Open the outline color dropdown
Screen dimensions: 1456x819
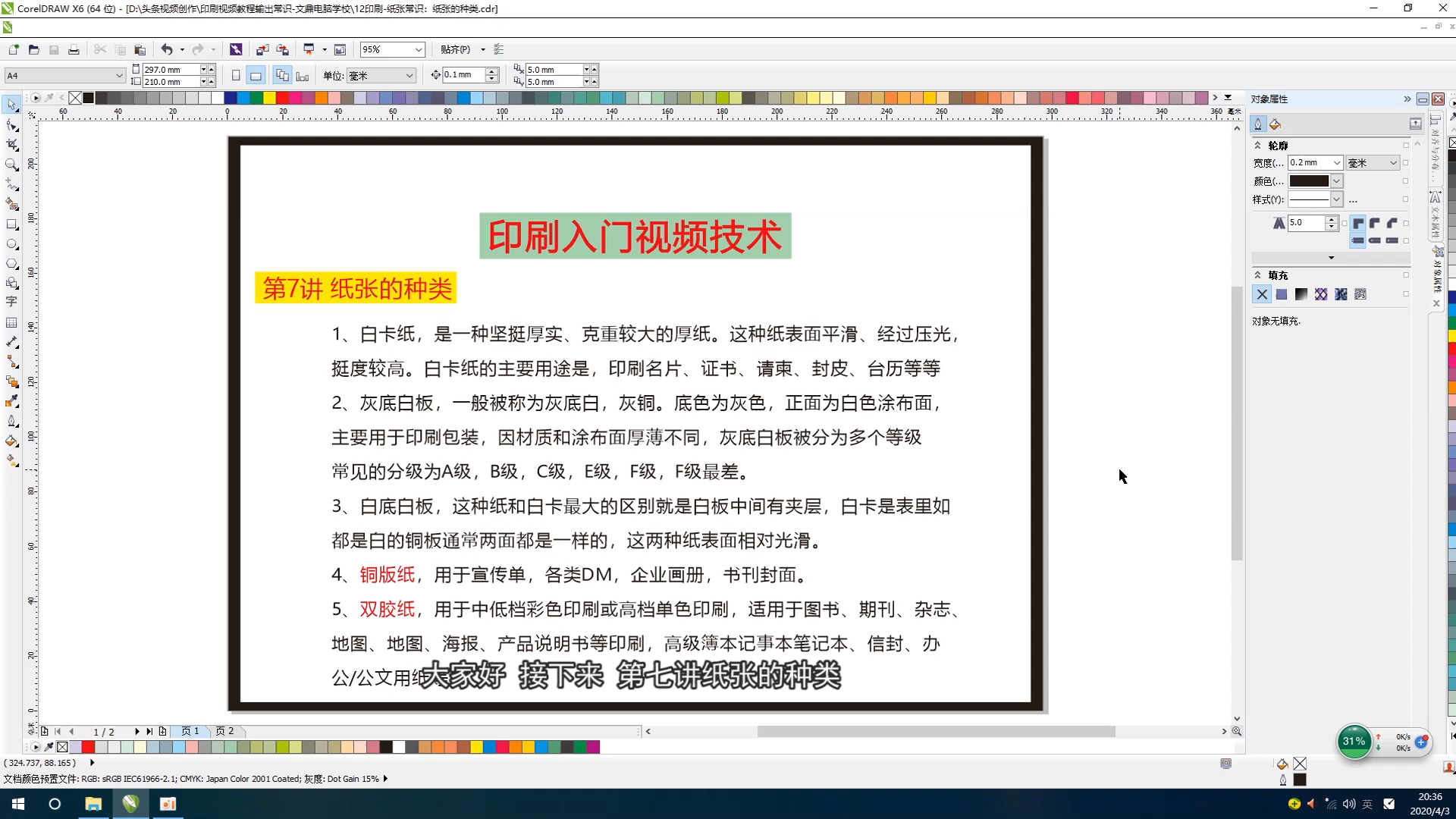(1336, 180)
